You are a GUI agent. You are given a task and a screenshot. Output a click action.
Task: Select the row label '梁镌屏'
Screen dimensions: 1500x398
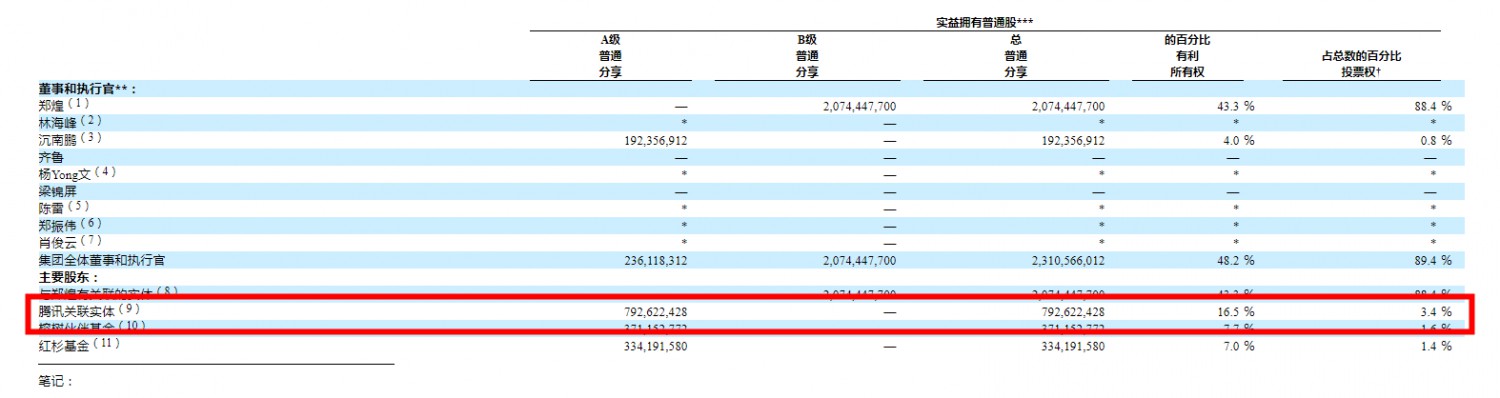click(x=57, y=191)
